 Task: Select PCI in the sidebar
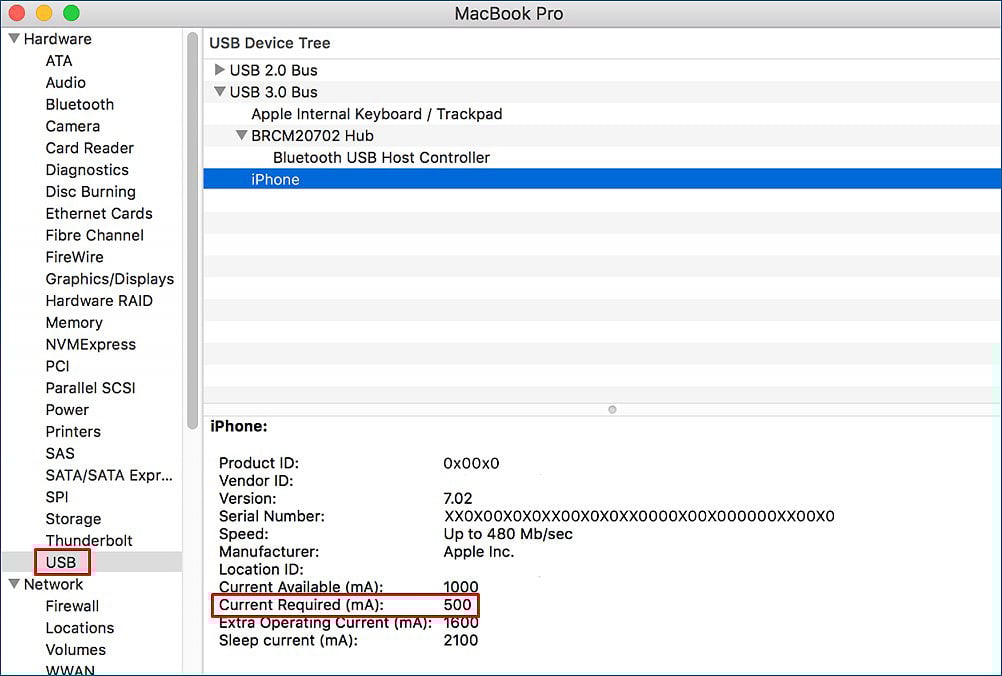(x=58, y=366)
